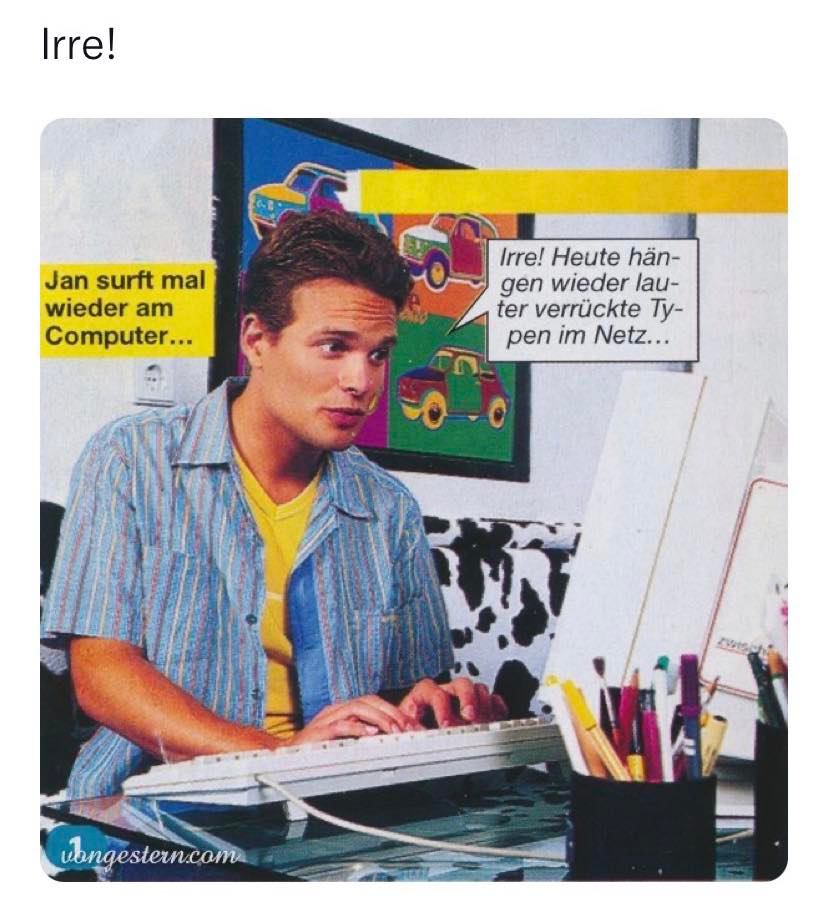Click the speech bubble with "Irre! Heute" text
814x909 pixels.
[592, 298]
